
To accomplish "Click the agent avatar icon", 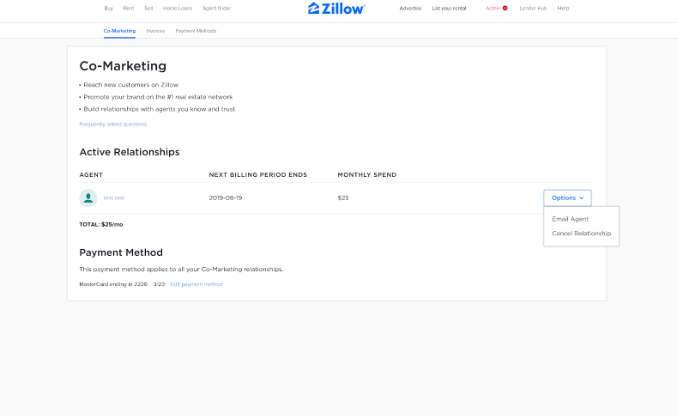I will pos(88,198).
